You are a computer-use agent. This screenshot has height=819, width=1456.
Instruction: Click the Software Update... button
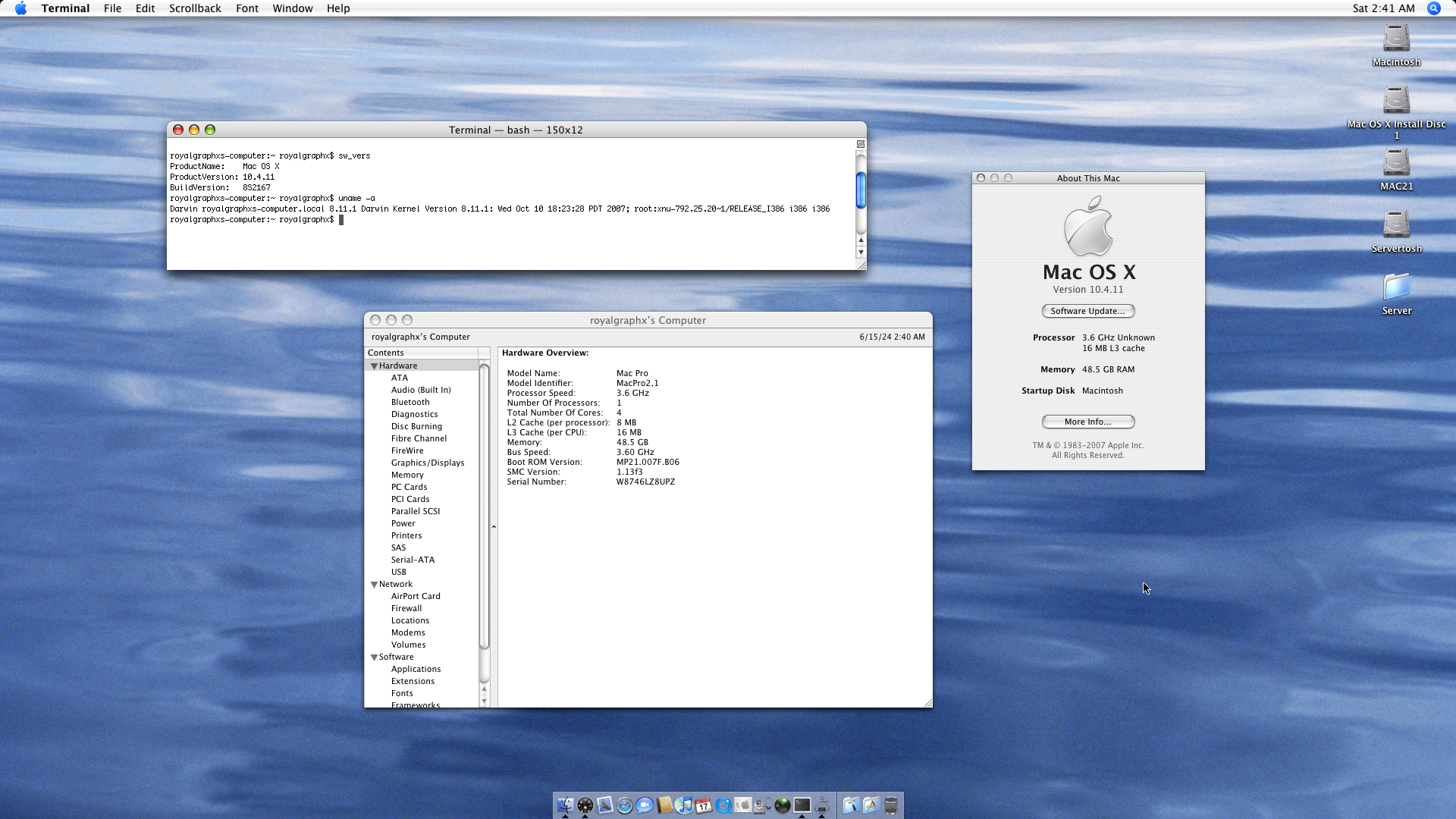1087,311
